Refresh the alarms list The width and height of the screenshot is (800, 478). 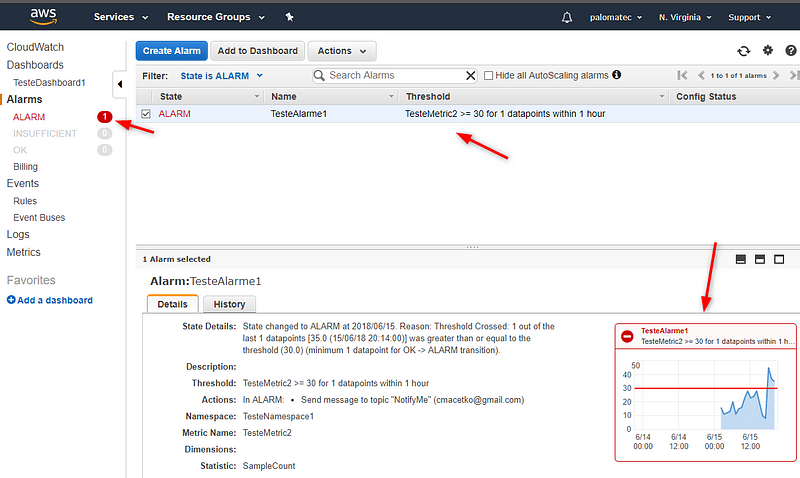point(744,51)
